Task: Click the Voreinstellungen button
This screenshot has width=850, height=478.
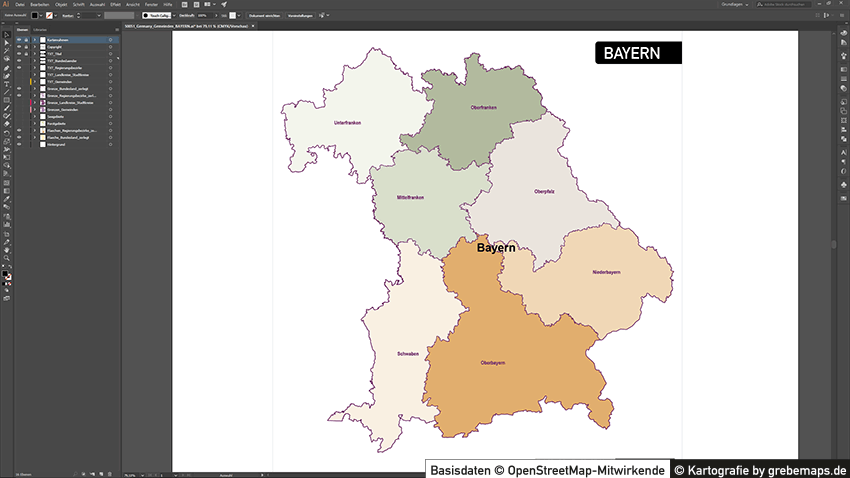Action: [300, 16]
